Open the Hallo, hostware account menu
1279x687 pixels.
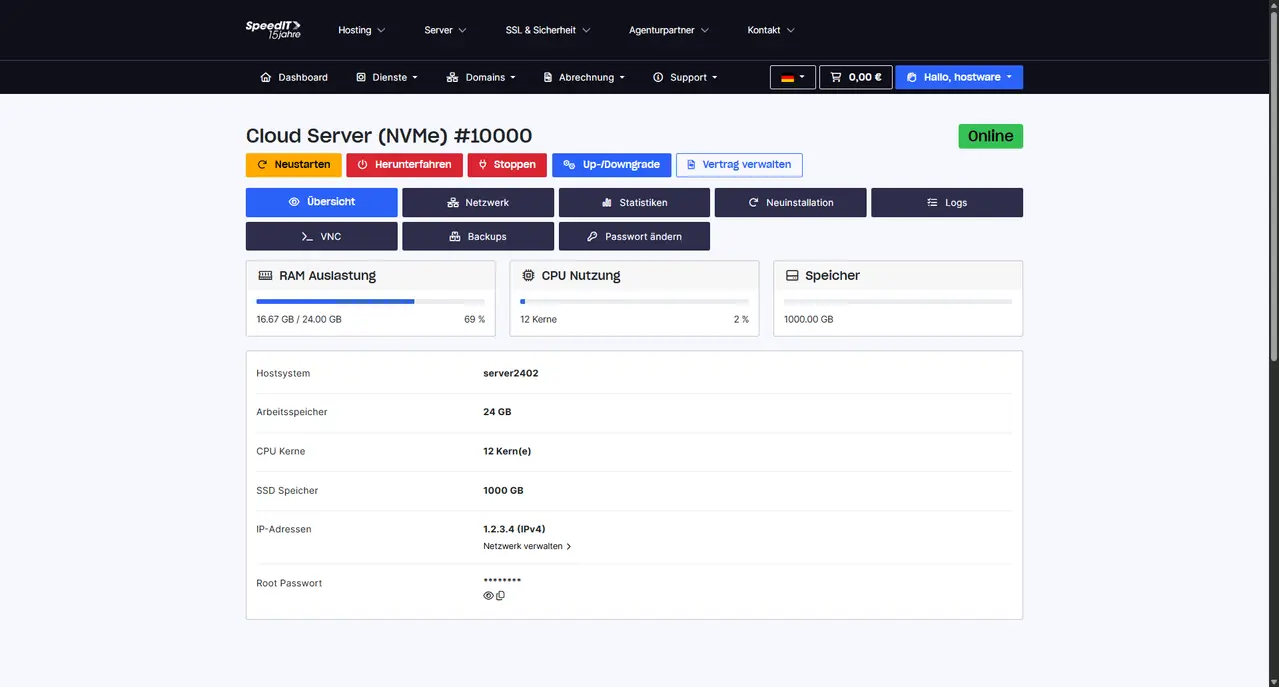point(959,77)
